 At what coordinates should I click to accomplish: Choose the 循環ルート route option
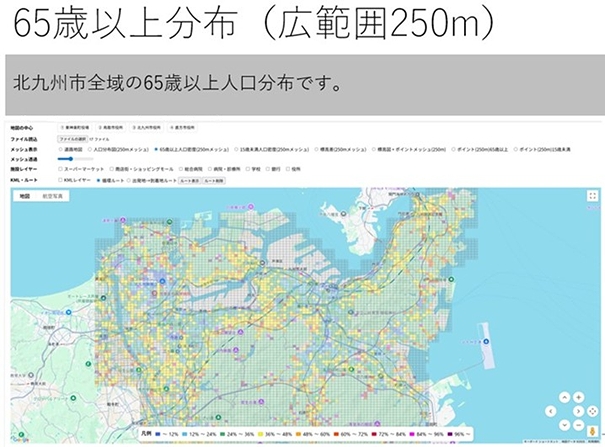(x=100, y=180)
